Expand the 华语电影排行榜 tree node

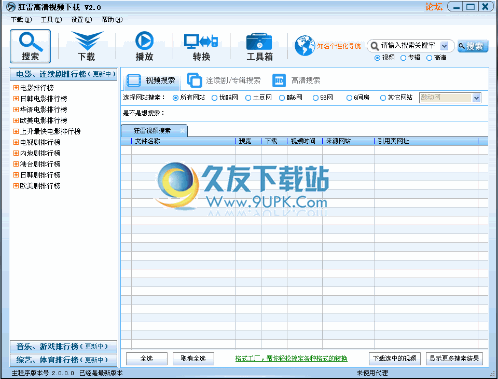[x=16, y=109]
